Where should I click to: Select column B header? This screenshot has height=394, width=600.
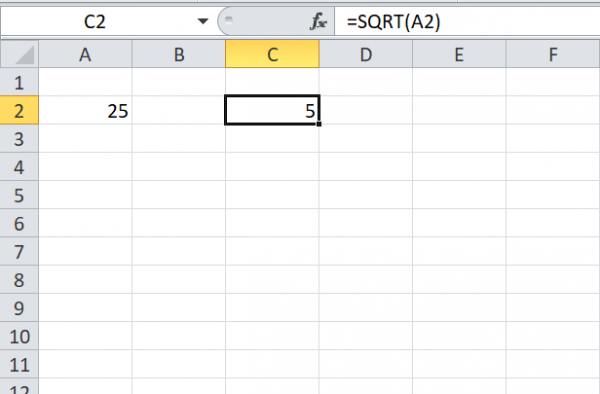179,54
